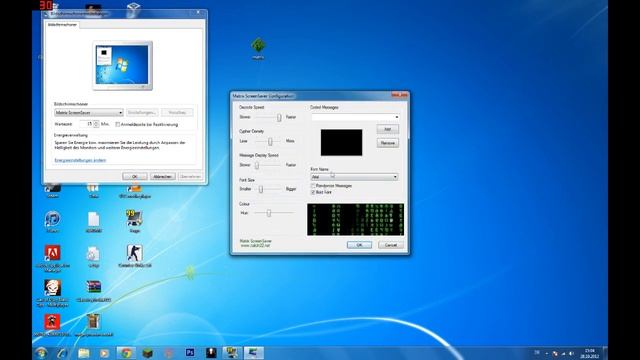Open the Bildschirmschoner screensaver dropdown
This screenshot has width=640, height=360.
click(89, 112)
